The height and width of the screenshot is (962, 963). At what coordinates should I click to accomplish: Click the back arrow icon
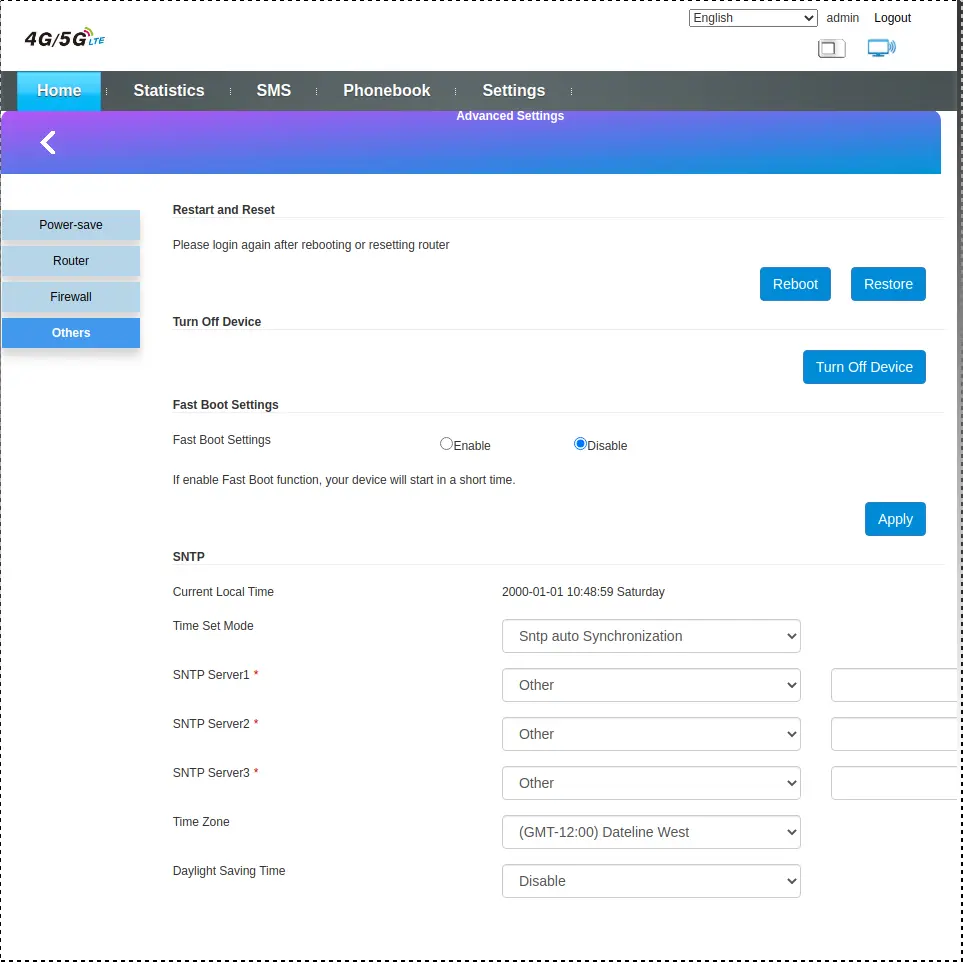[48, 143]
